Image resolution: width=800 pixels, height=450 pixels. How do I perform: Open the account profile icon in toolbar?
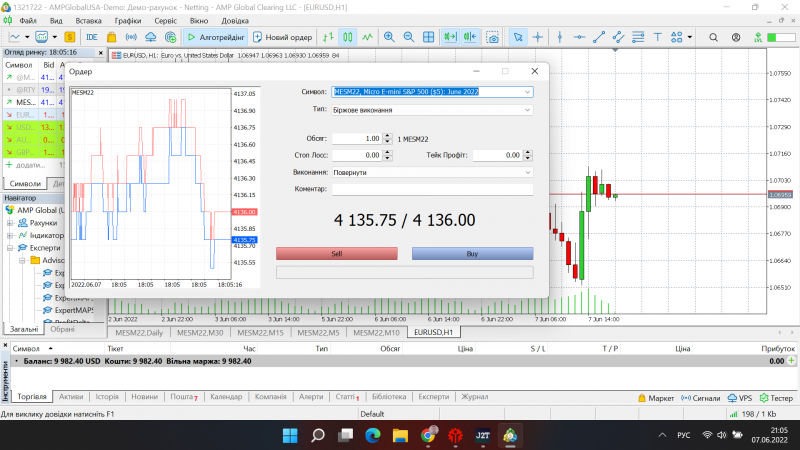pyautogui.click(x=736, y=37)
